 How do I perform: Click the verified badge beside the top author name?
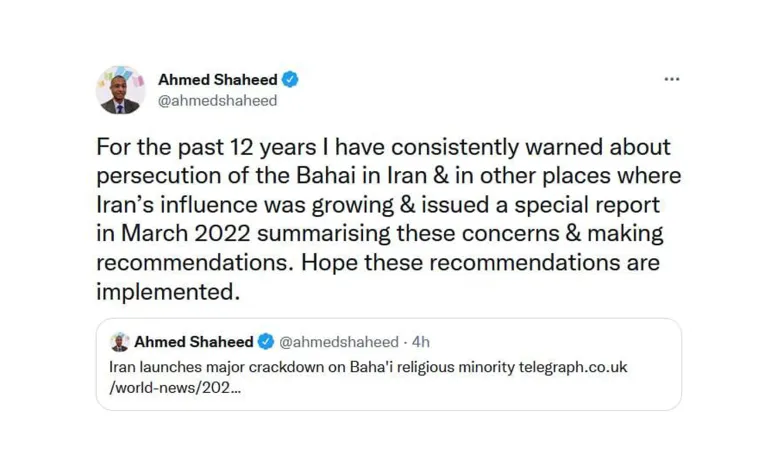pyautogui.click(x=290, y=80)
